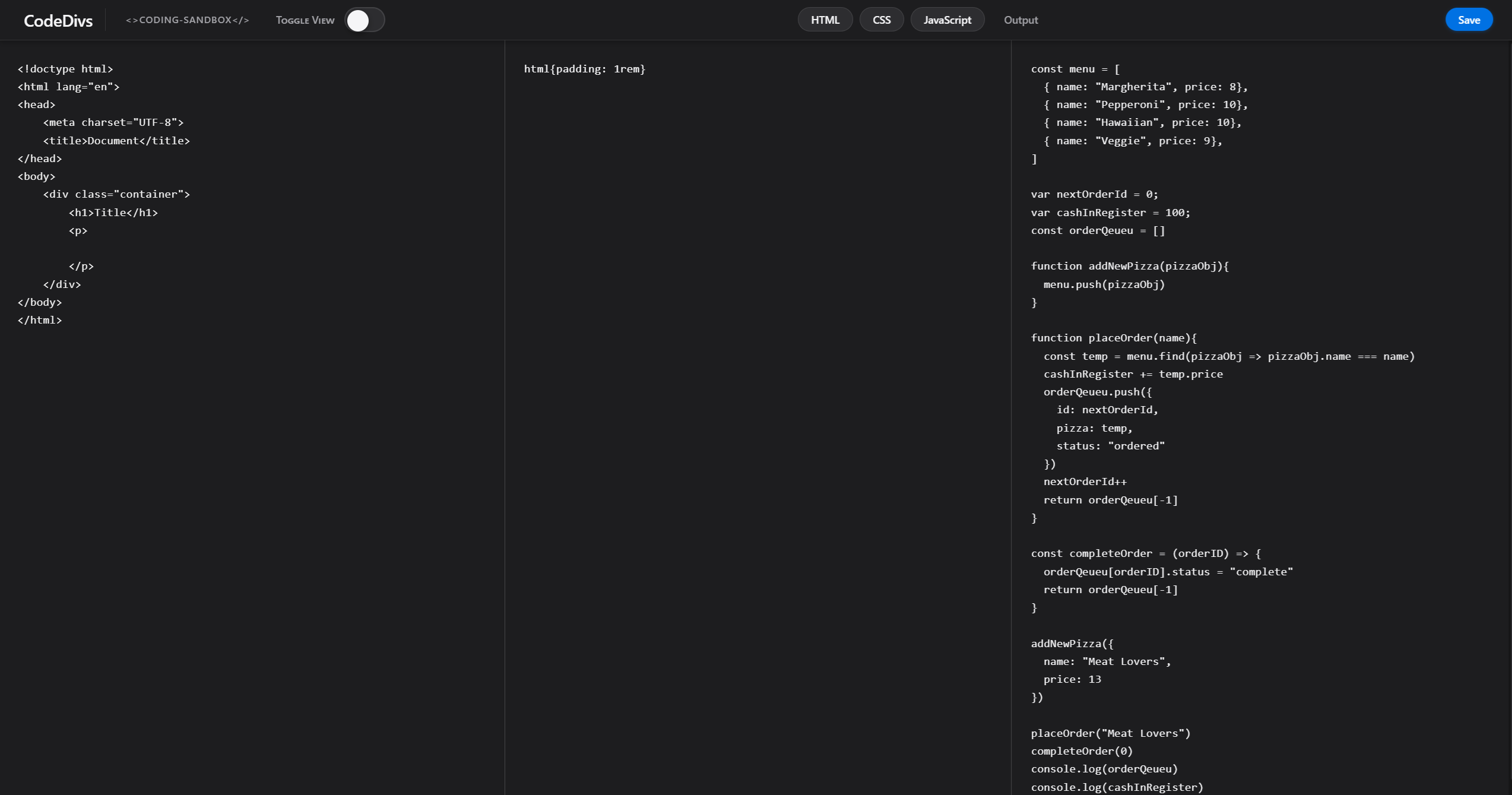This screenshot has height=795, width=1512.
Task: Click the console.log orderQeueu line
Action: [x=1104, y=768]
